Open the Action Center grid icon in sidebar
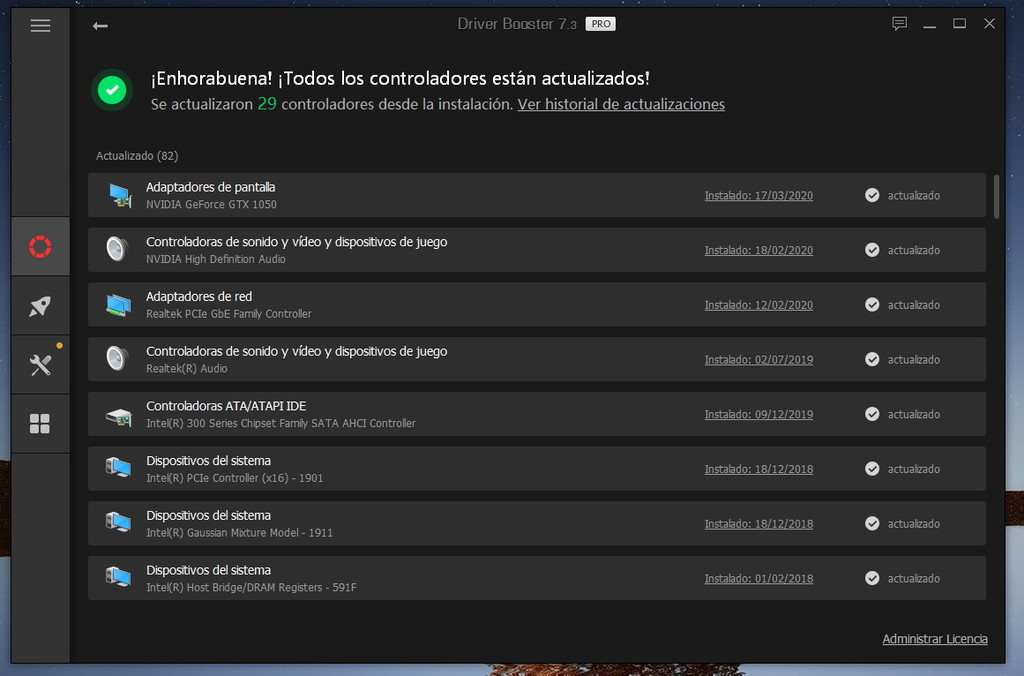 (x=40, y=423)
